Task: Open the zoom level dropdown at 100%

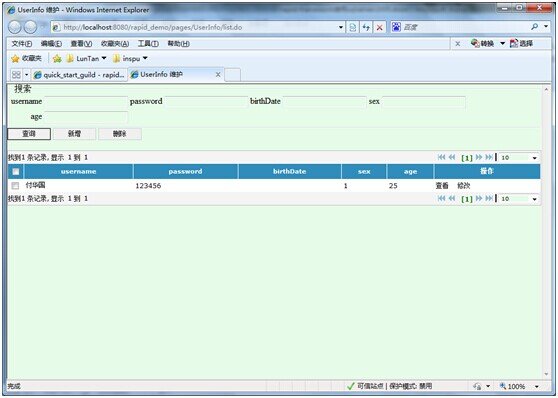Action: [x=537, y=386]
